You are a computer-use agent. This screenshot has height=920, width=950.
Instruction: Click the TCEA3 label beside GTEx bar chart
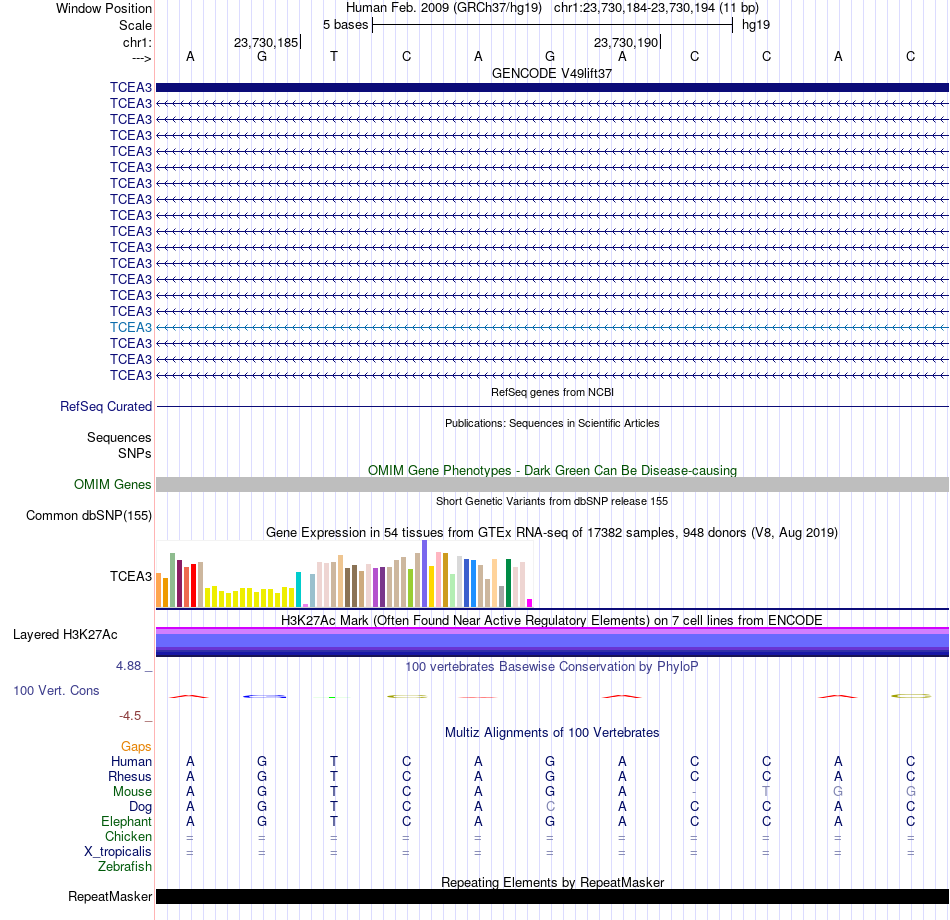(x=130, y=576)
